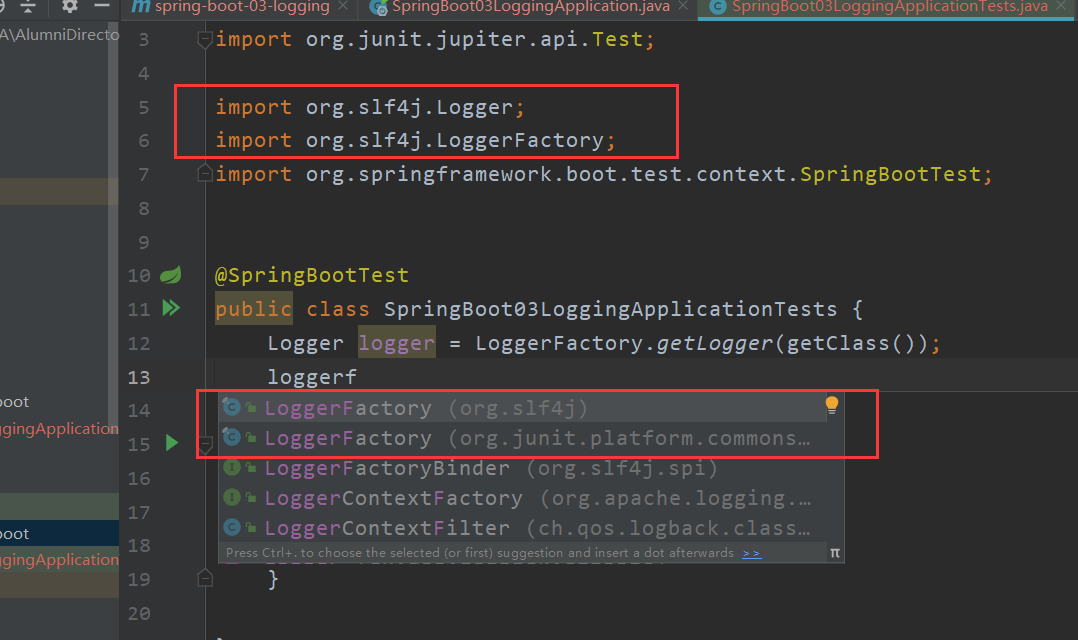The height and width of the screenshot is (640, 1078).
Task: Click the highlighted logger variable on line 12
Action: [395, 342]
